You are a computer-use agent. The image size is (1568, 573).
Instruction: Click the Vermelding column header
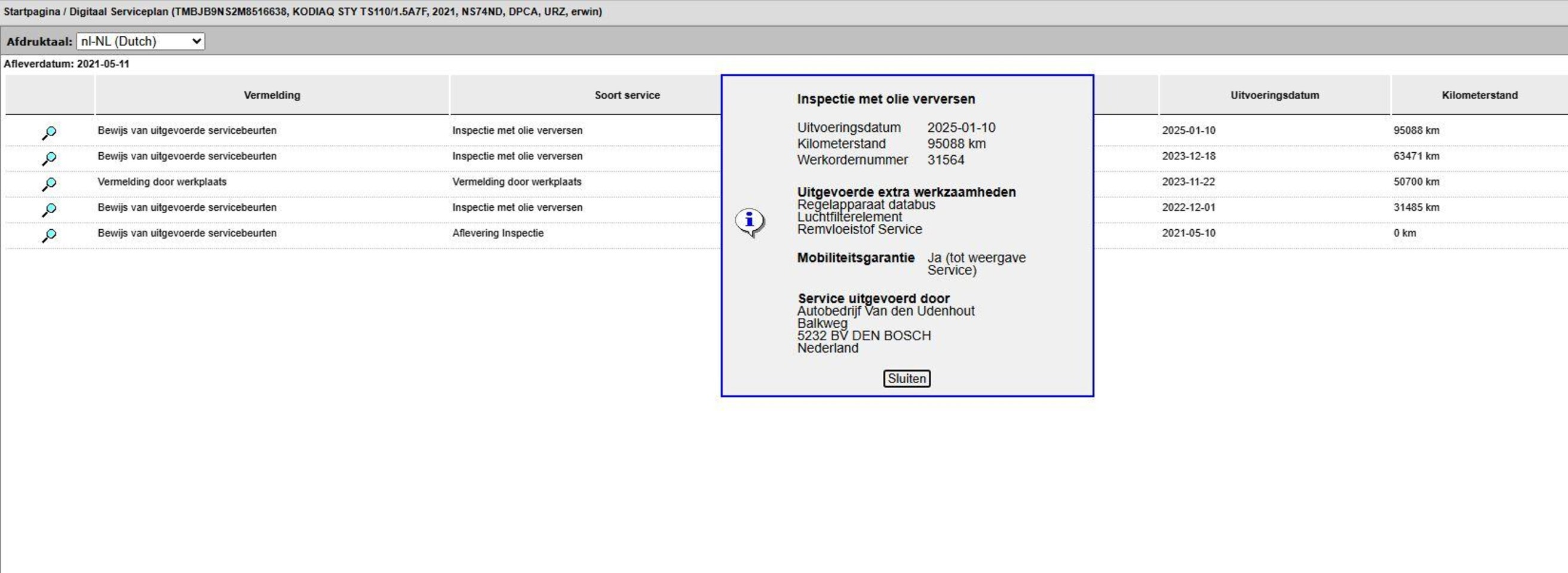(x=271, y=95)
